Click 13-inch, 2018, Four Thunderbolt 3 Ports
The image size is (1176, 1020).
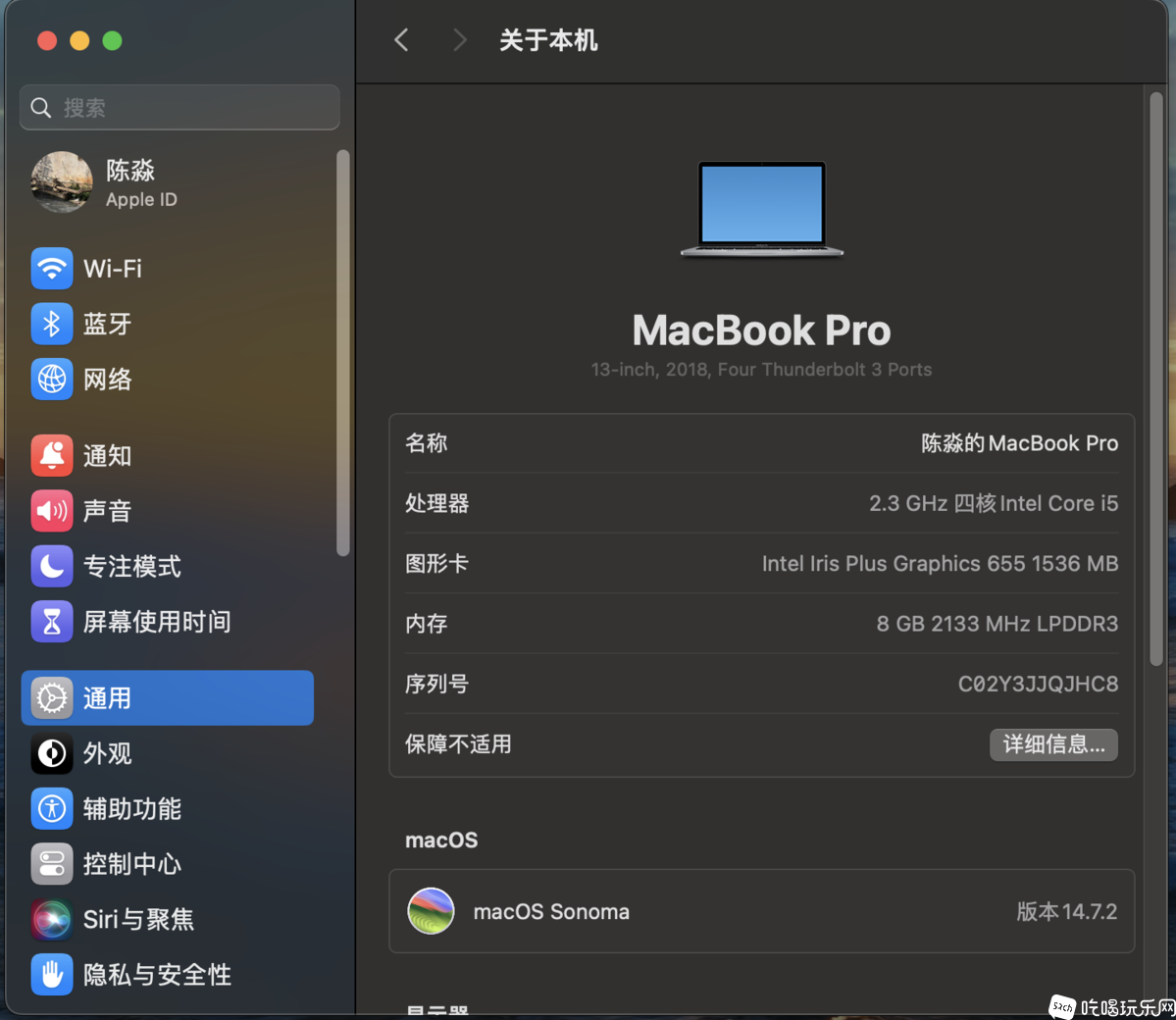[761, 369]
